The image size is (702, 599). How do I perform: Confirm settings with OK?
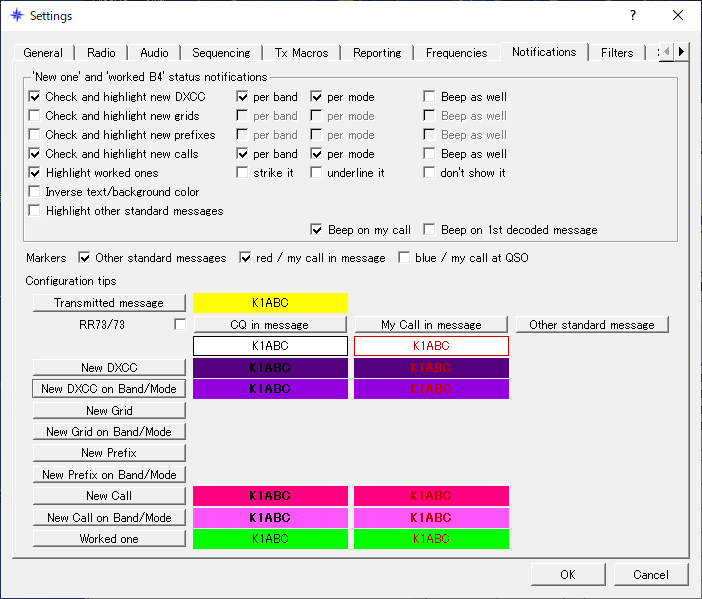(568, 574)
